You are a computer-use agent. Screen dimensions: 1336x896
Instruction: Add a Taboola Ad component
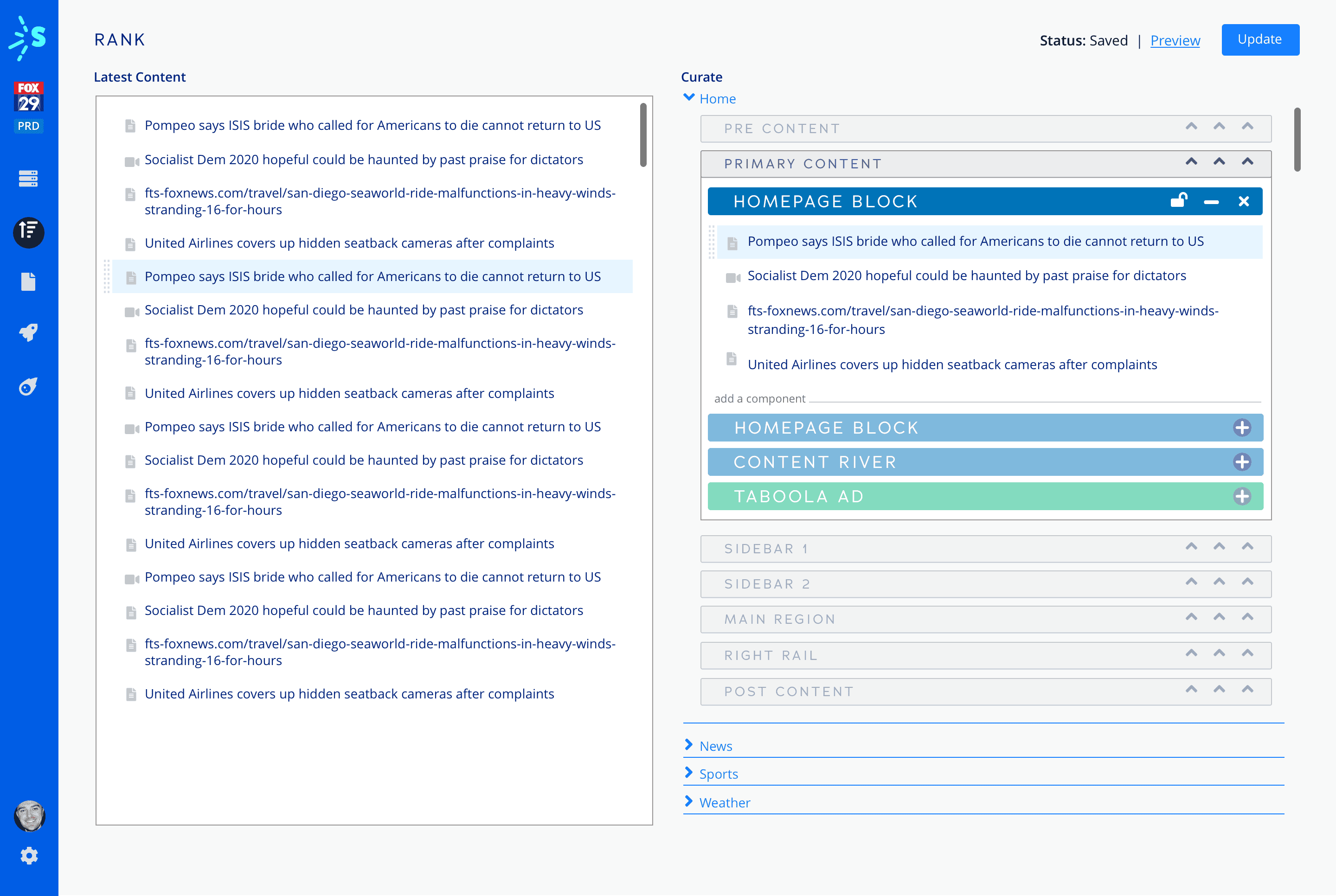pos(1242,497)
